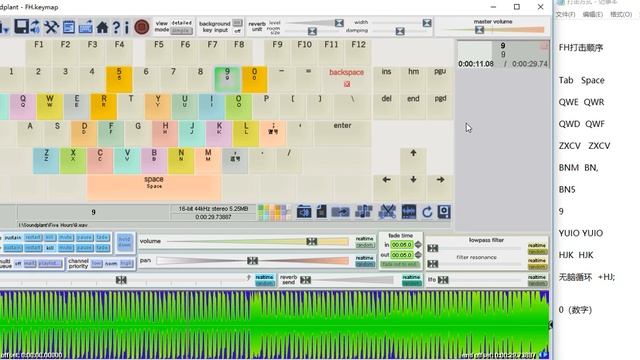Click the music notes icon
Image resolution: width=640 pixels, height=360 pixels.
click(x=364, y=212)
